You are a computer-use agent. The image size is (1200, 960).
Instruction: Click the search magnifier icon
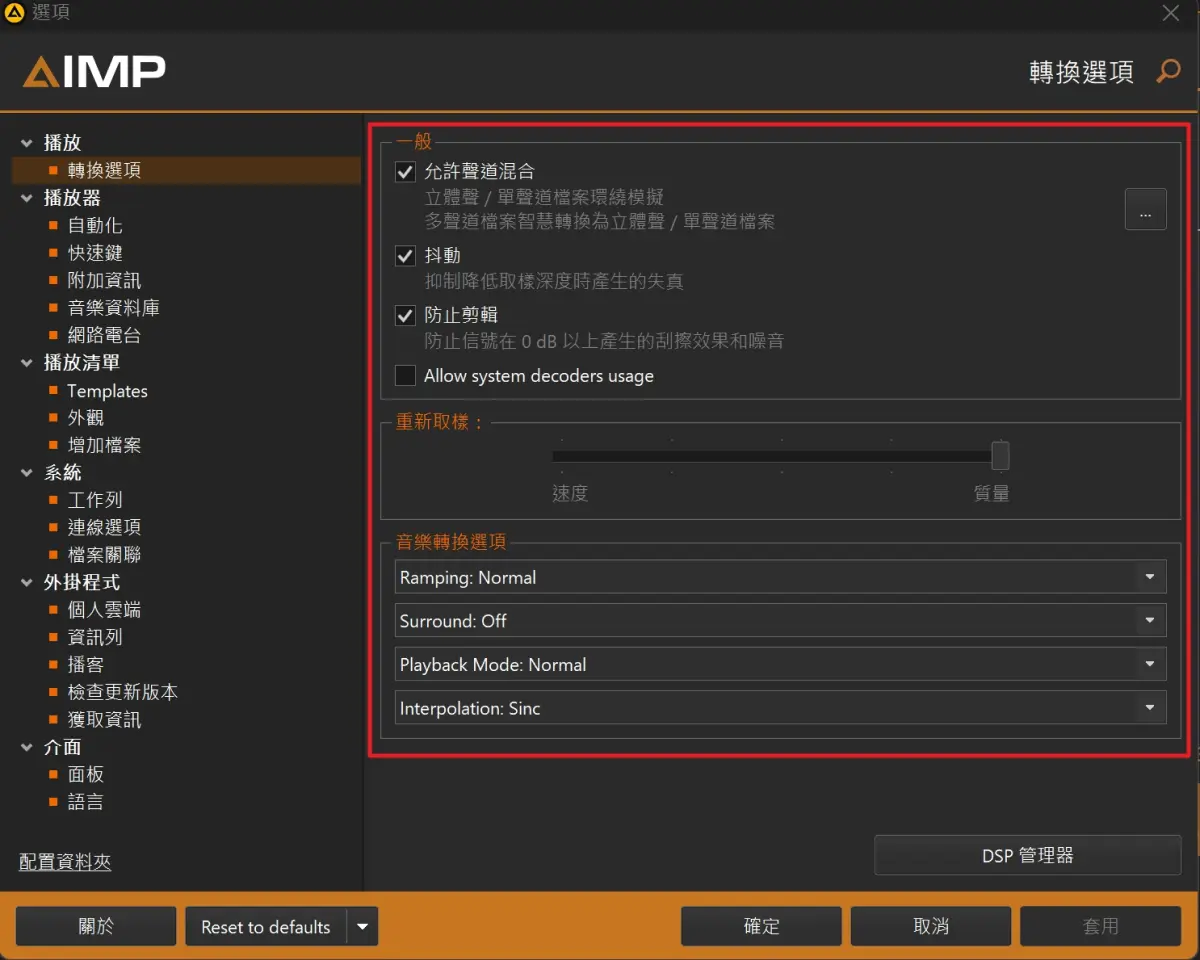1168,71
